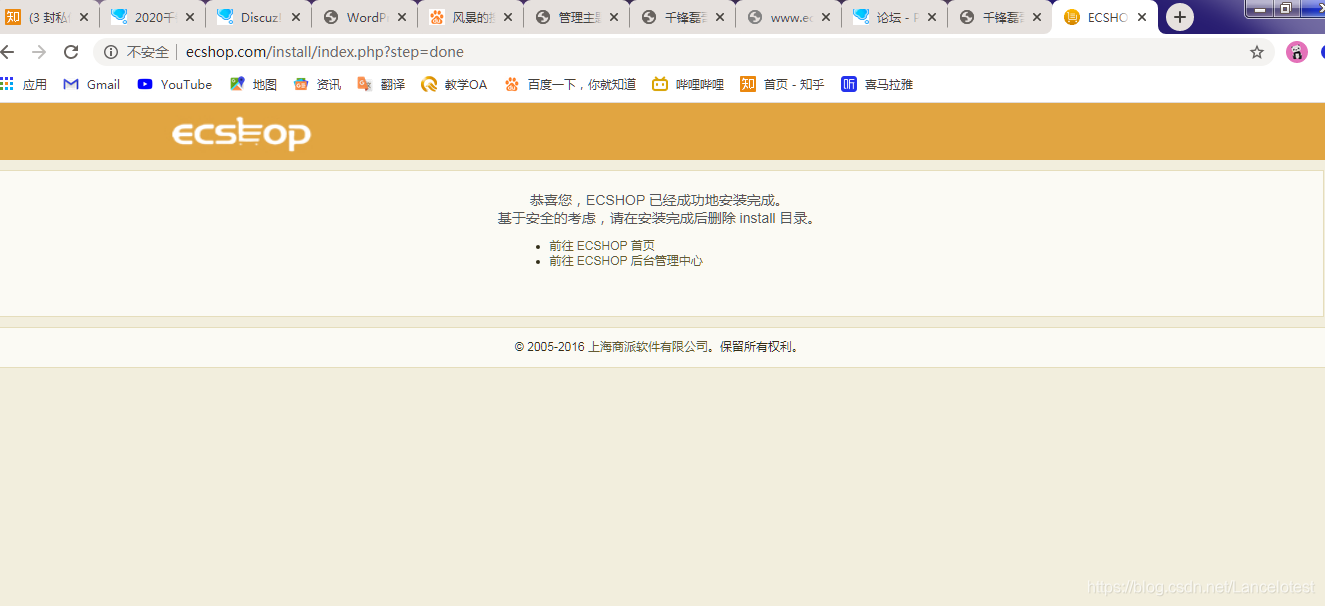Click the 请在安装完成后删除 install 目录 notice

pyautogui.click(x=712, y=218)
